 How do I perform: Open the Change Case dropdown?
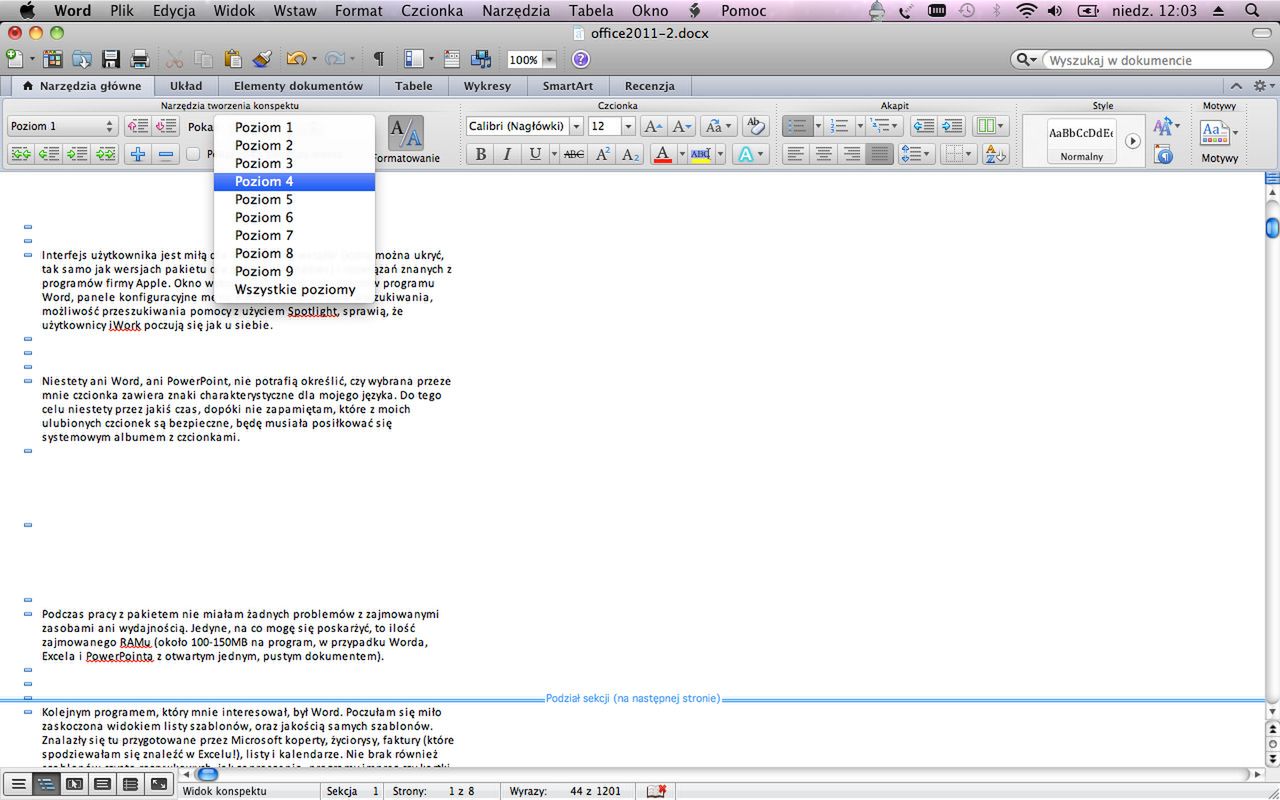click(718, 126)
